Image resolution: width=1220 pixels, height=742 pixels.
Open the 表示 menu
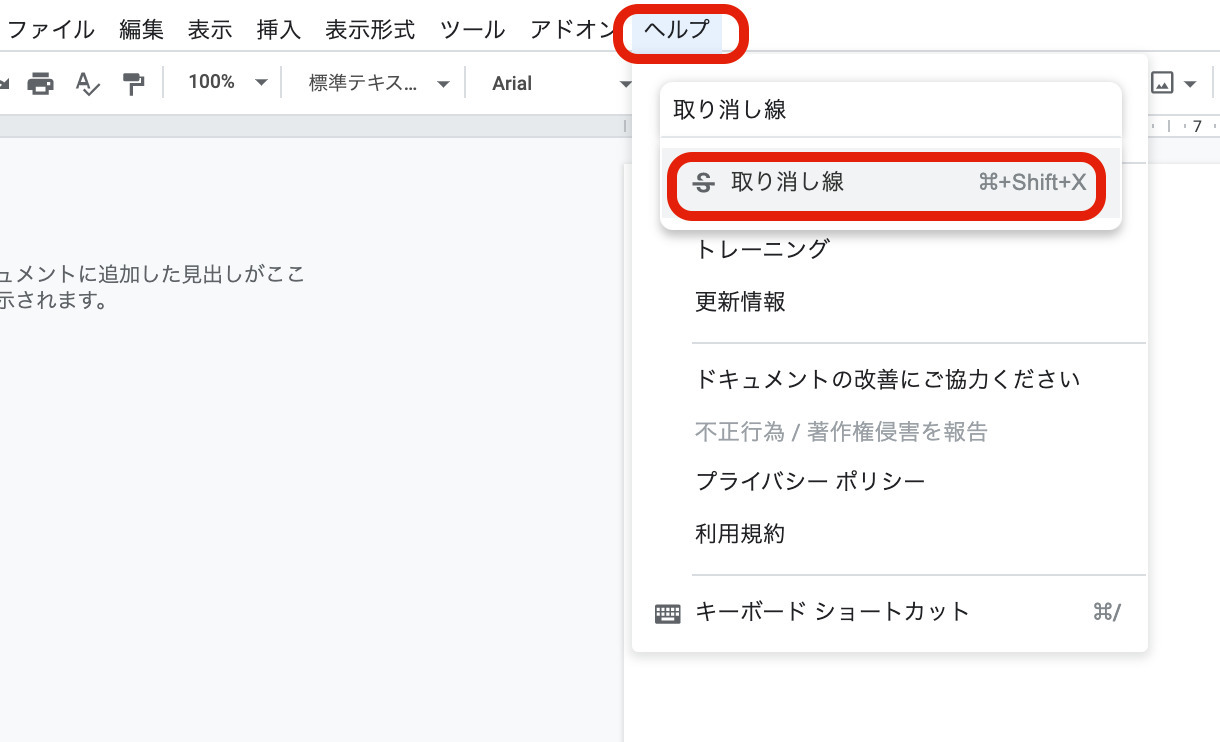pos(210,30)
